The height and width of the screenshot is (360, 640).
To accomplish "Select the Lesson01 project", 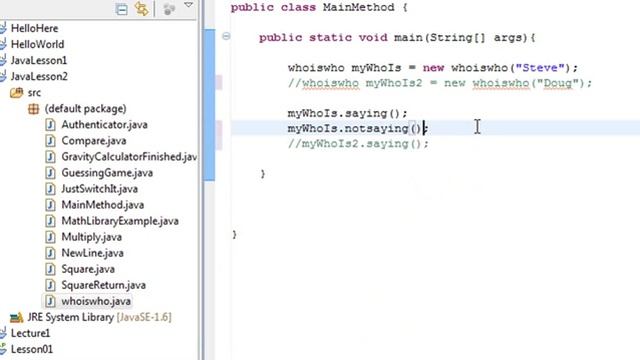I will [32, 349].
